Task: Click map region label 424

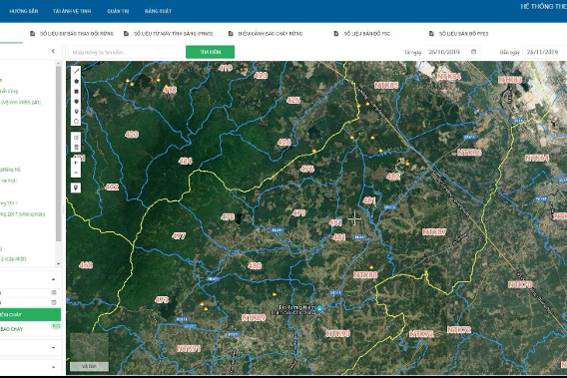Action: (185, 161)
